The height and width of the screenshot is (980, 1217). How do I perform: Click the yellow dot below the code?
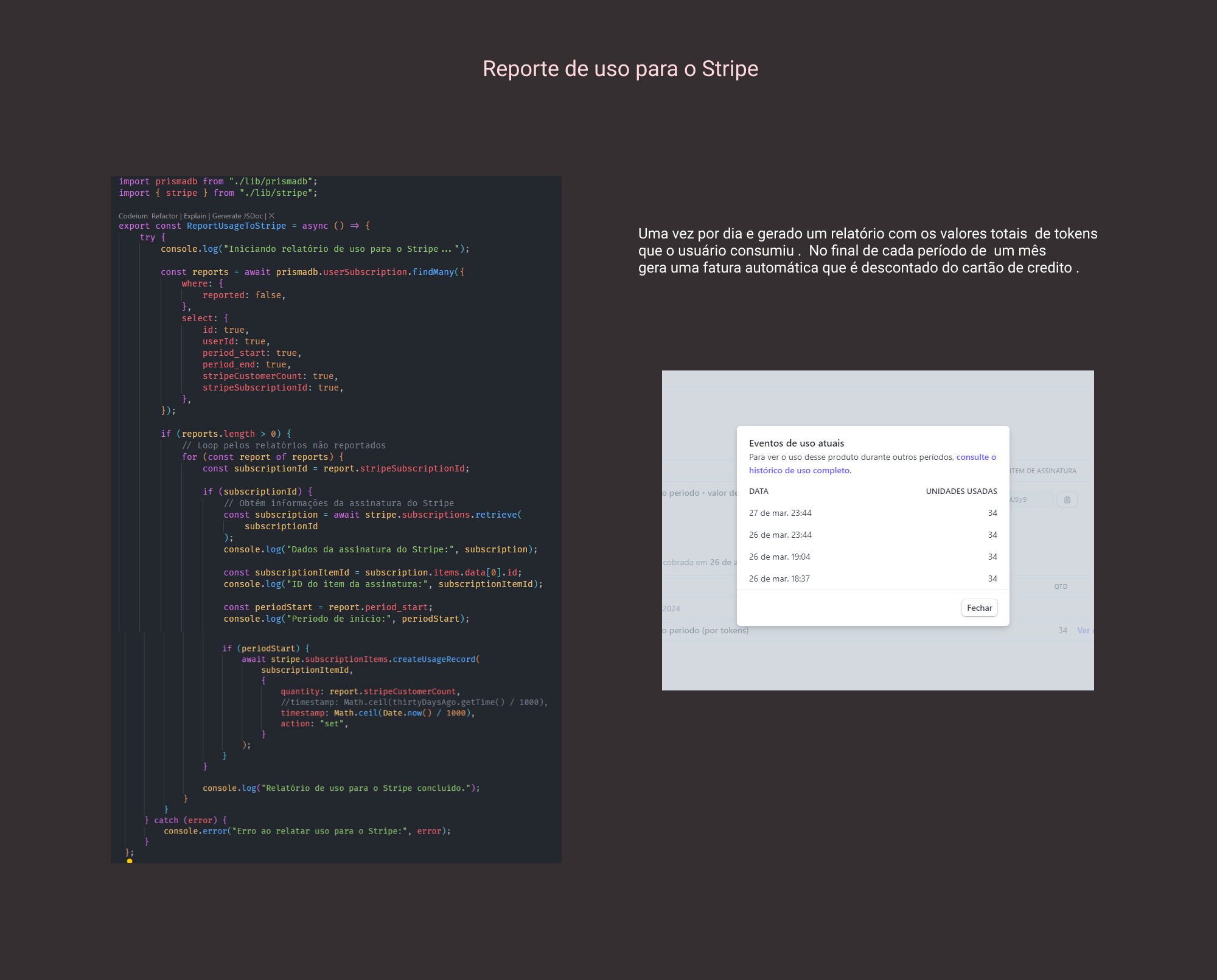130,861
